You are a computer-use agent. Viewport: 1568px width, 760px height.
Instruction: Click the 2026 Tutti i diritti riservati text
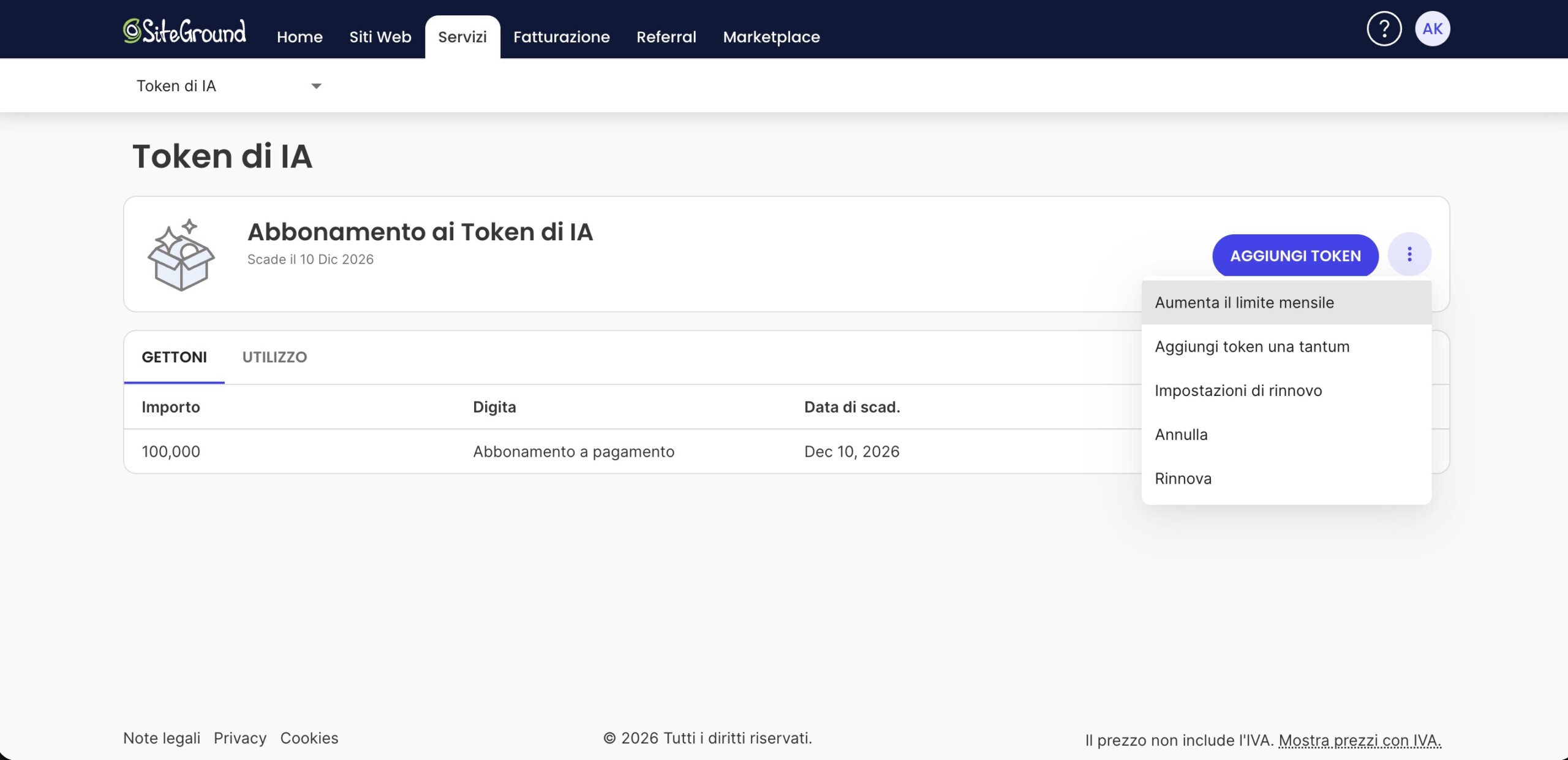[707, 738]
